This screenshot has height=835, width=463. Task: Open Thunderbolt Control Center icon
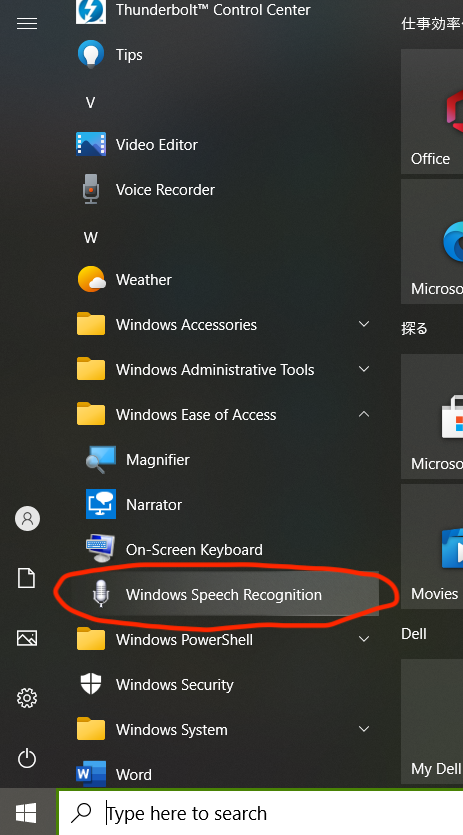click(x=91, y=11)
